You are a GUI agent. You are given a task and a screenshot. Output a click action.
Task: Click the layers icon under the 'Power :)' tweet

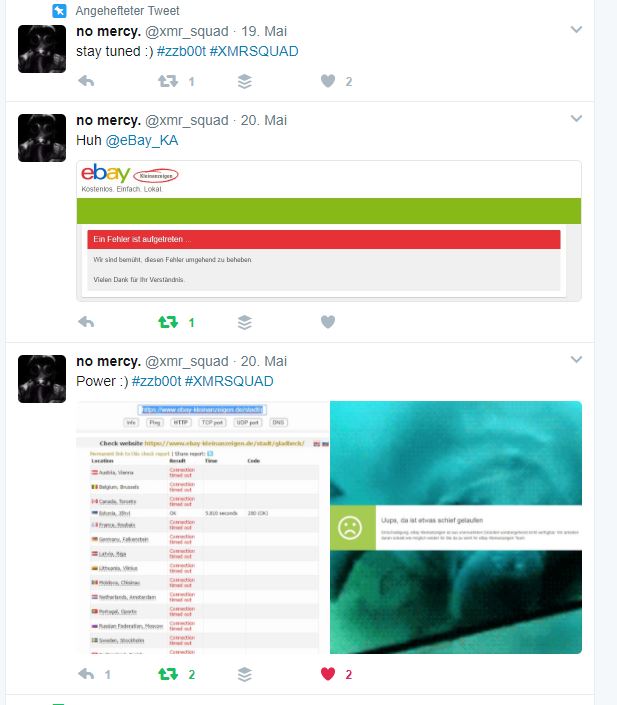click(245, 674)
